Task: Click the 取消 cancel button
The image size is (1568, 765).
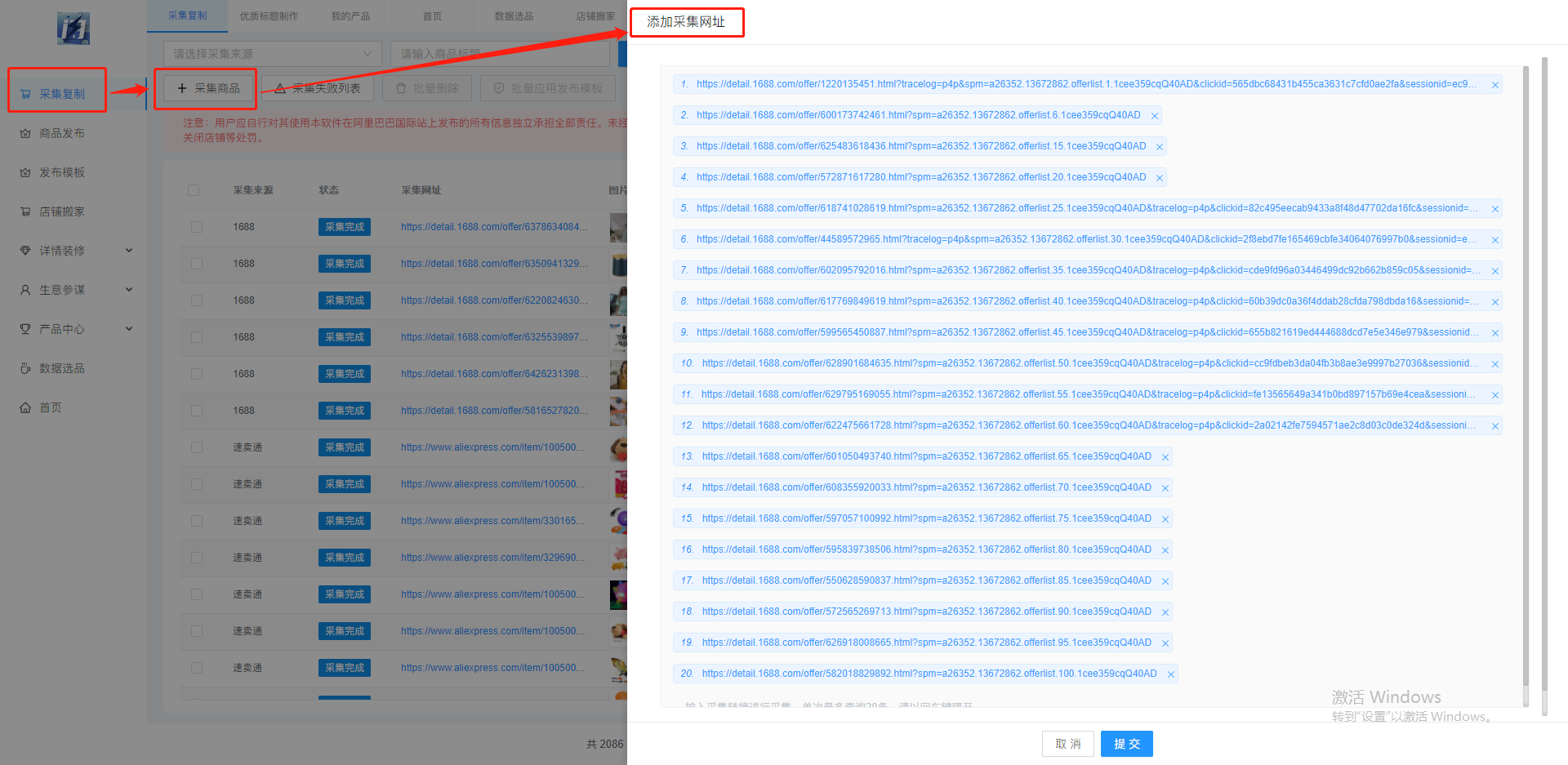Action: [1067, 744]
